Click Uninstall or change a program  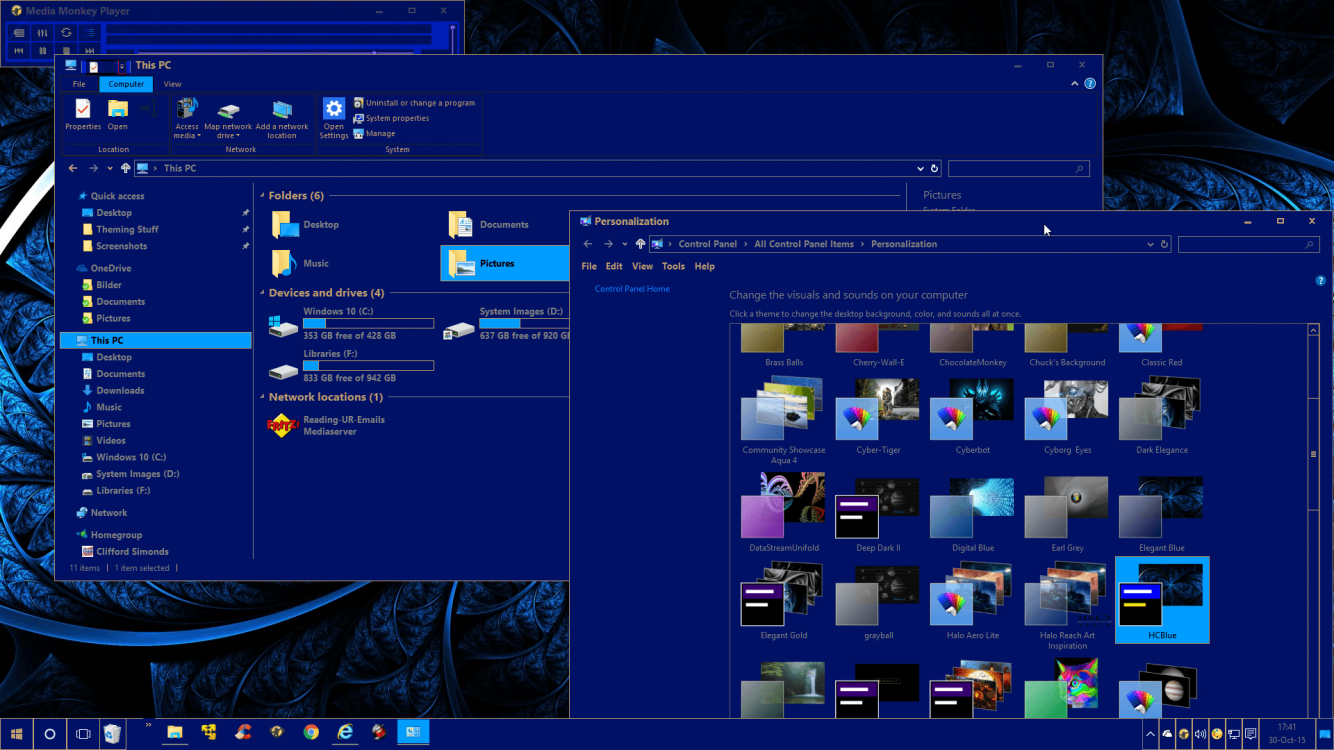(x=414, y=103)
